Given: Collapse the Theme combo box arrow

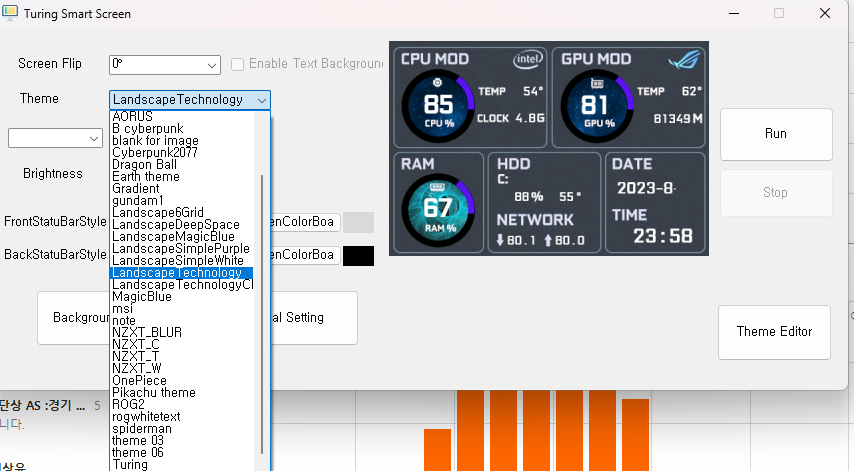Looking at the screenshot, I should (262, 100).
